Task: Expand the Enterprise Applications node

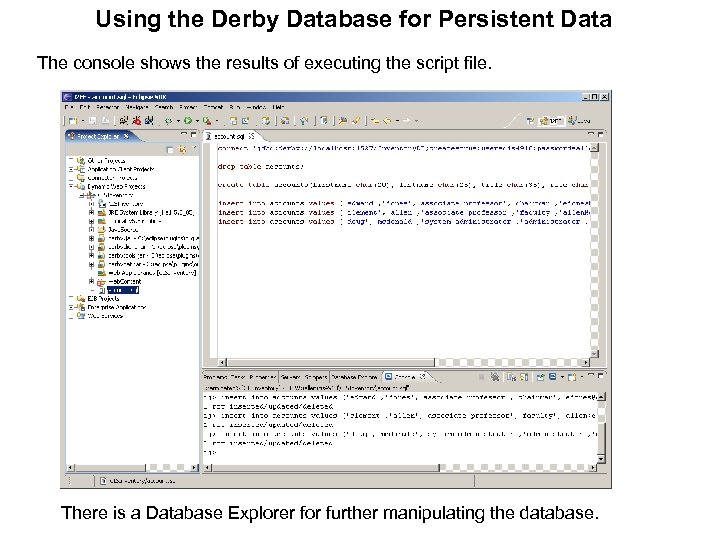Action: tap(71, 307)
